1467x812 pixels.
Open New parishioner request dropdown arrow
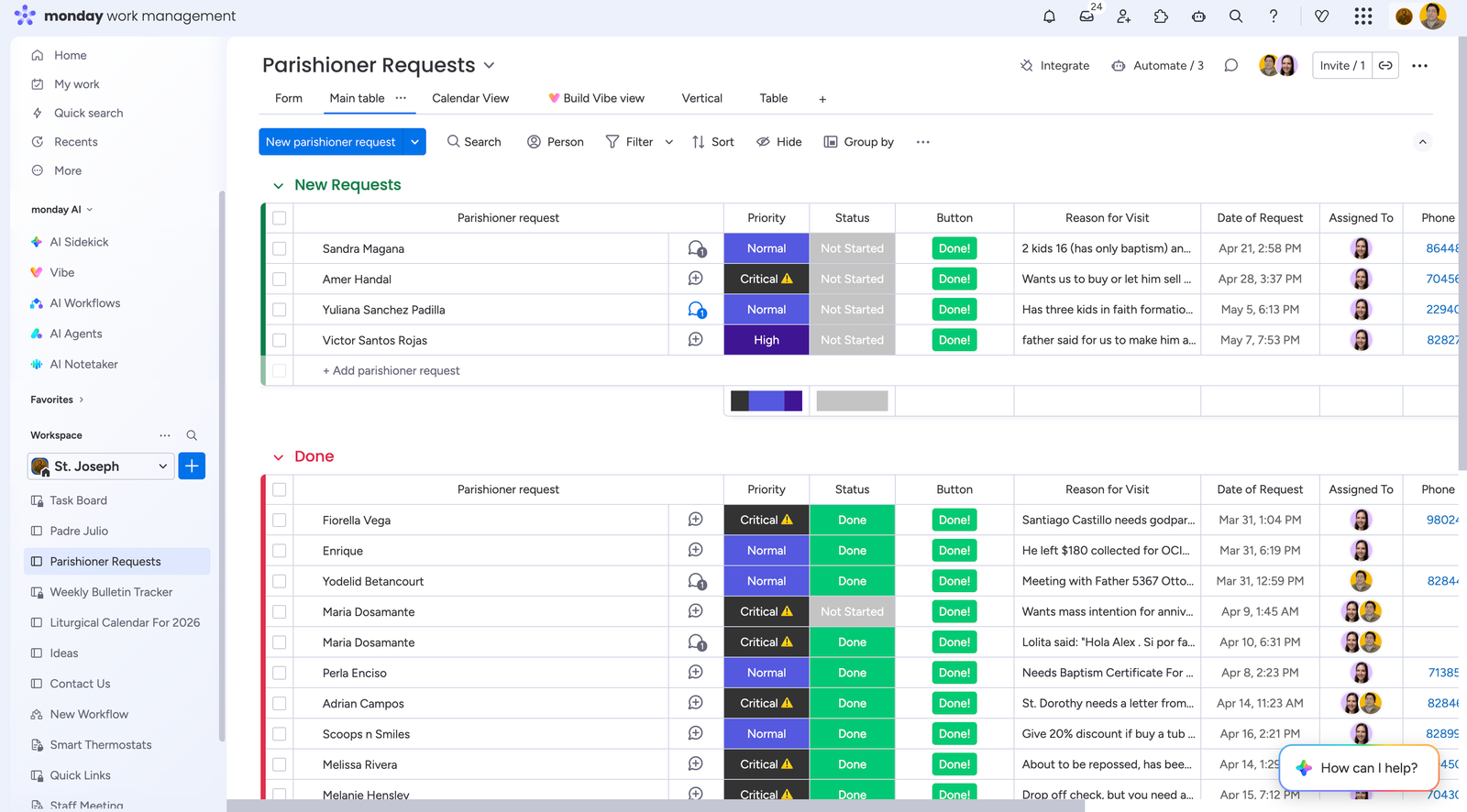pyautogui.click(x=414, y=142)
